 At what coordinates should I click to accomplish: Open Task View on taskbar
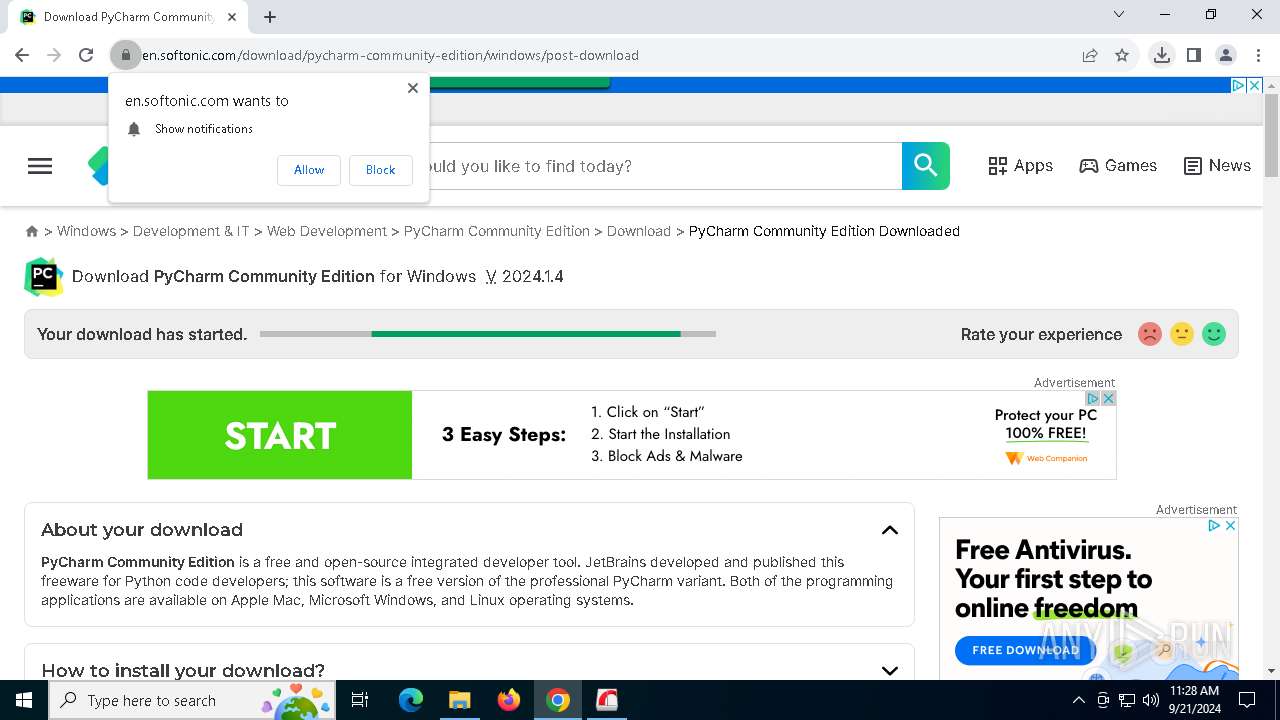[x=361, y=700]
